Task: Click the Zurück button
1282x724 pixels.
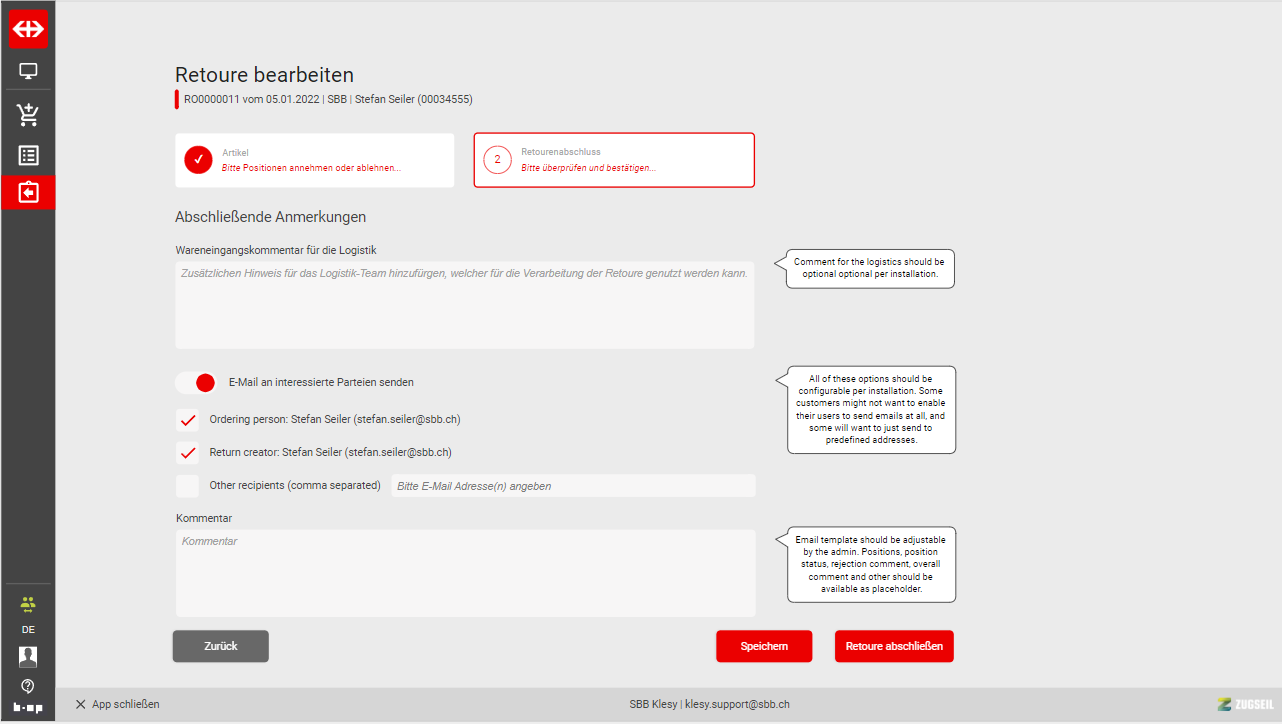Action: pos(220,646)
